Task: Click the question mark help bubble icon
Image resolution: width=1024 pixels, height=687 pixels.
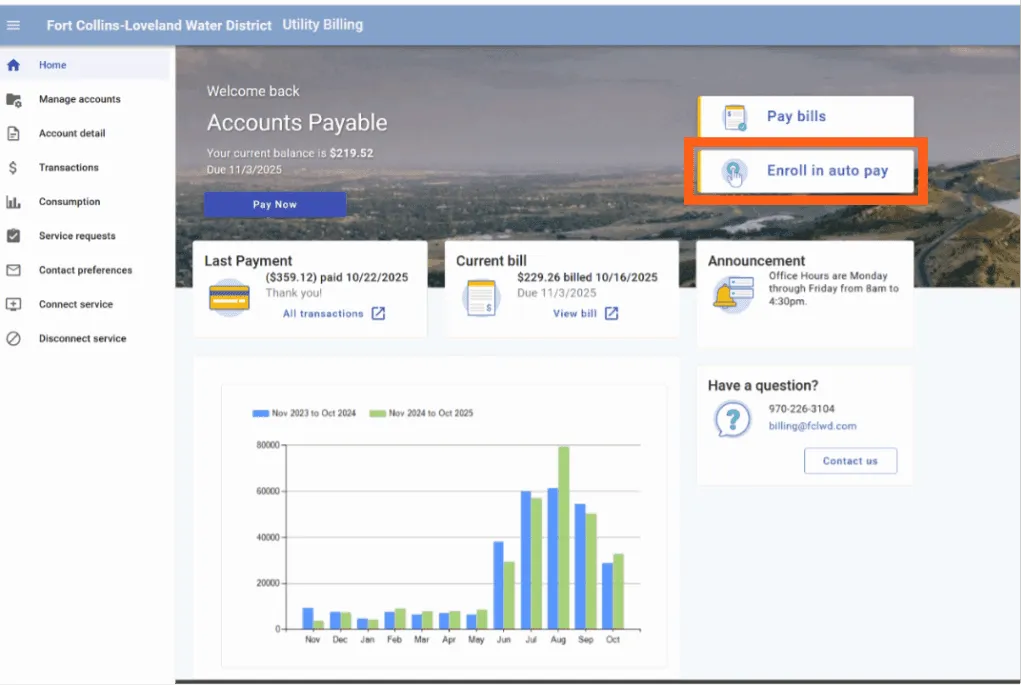Action: [x=732, y=418]
